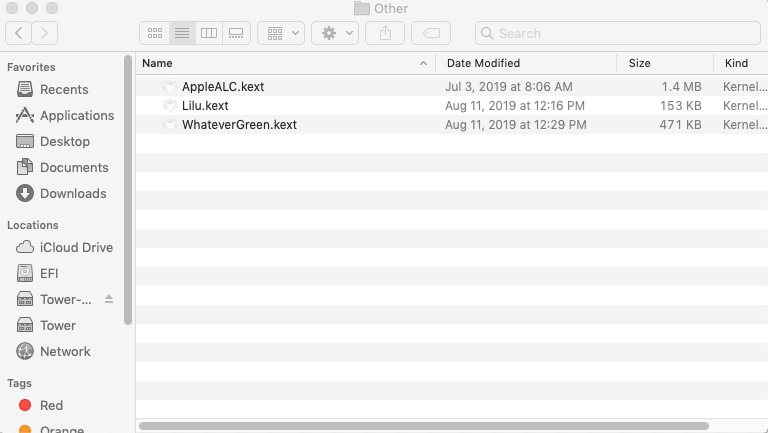The width and height of the screenshot is (768, 433).
Task: Click the AppleALC.kext file icon
Action: click(169, 87)
